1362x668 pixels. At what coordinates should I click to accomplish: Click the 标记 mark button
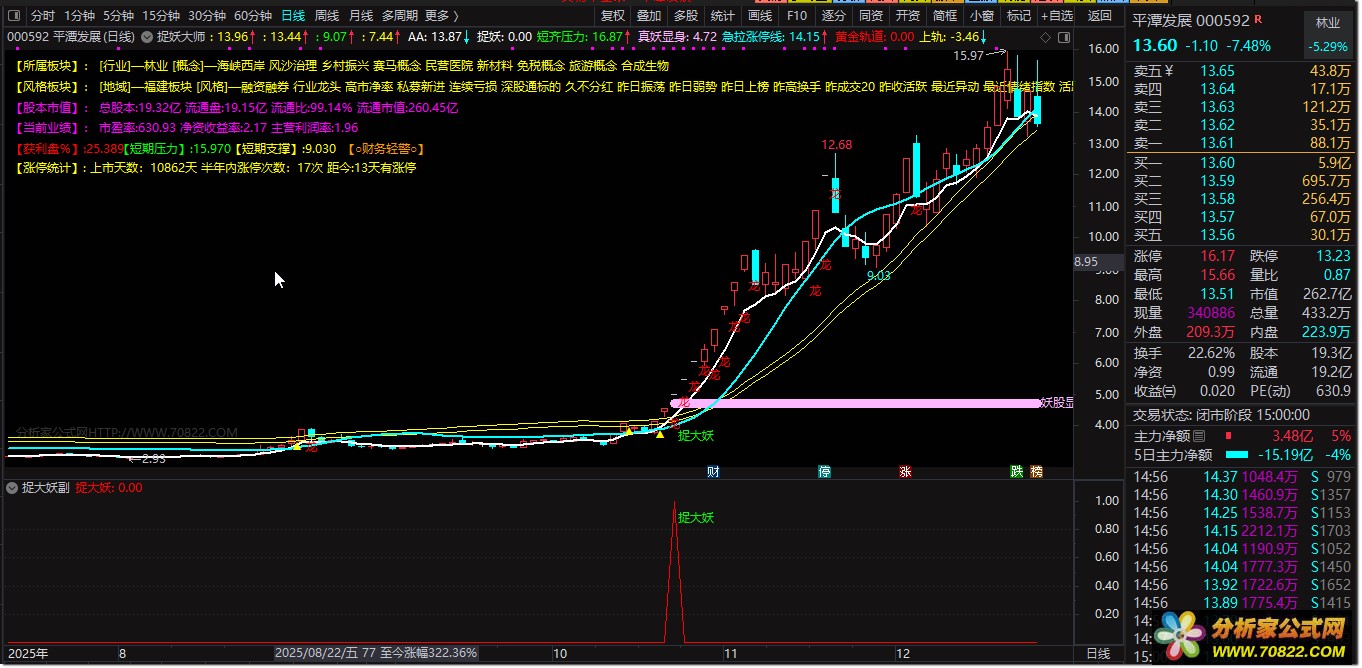click(1019, 16)
